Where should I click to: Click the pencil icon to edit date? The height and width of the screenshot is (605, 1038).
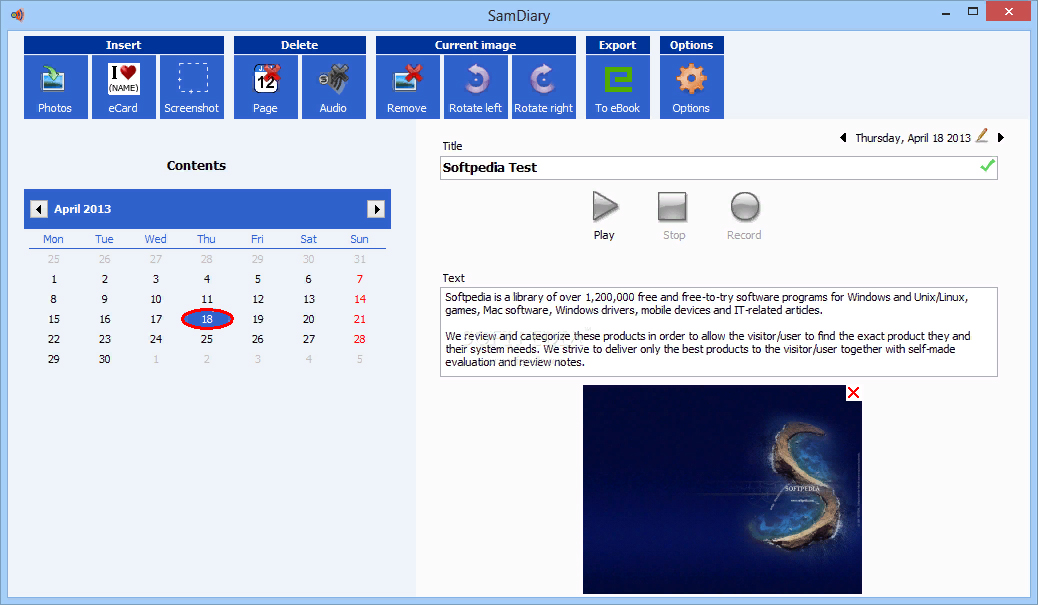point(982,136)
